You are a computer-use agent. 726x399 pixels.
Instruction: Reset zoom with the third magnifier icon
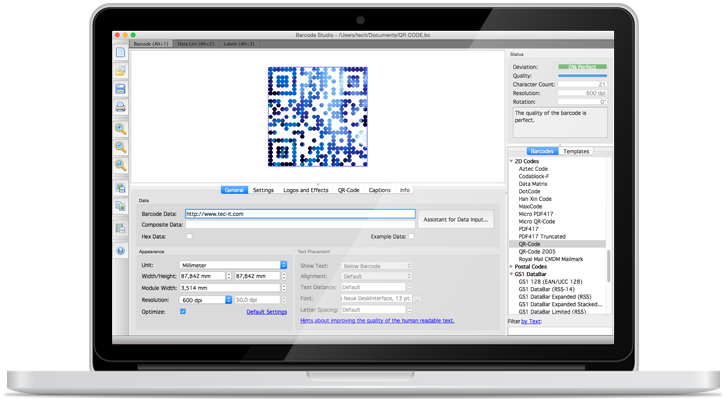click(x=120, y=165)
